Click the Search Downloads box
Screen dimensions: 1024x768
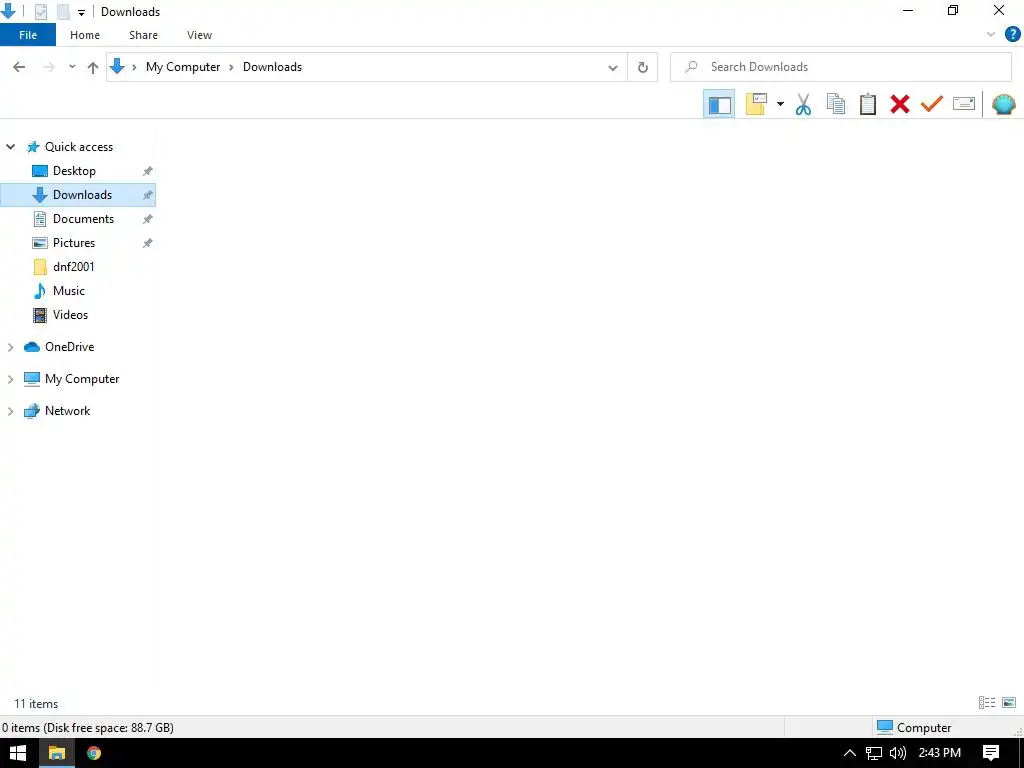coord(840,67)
